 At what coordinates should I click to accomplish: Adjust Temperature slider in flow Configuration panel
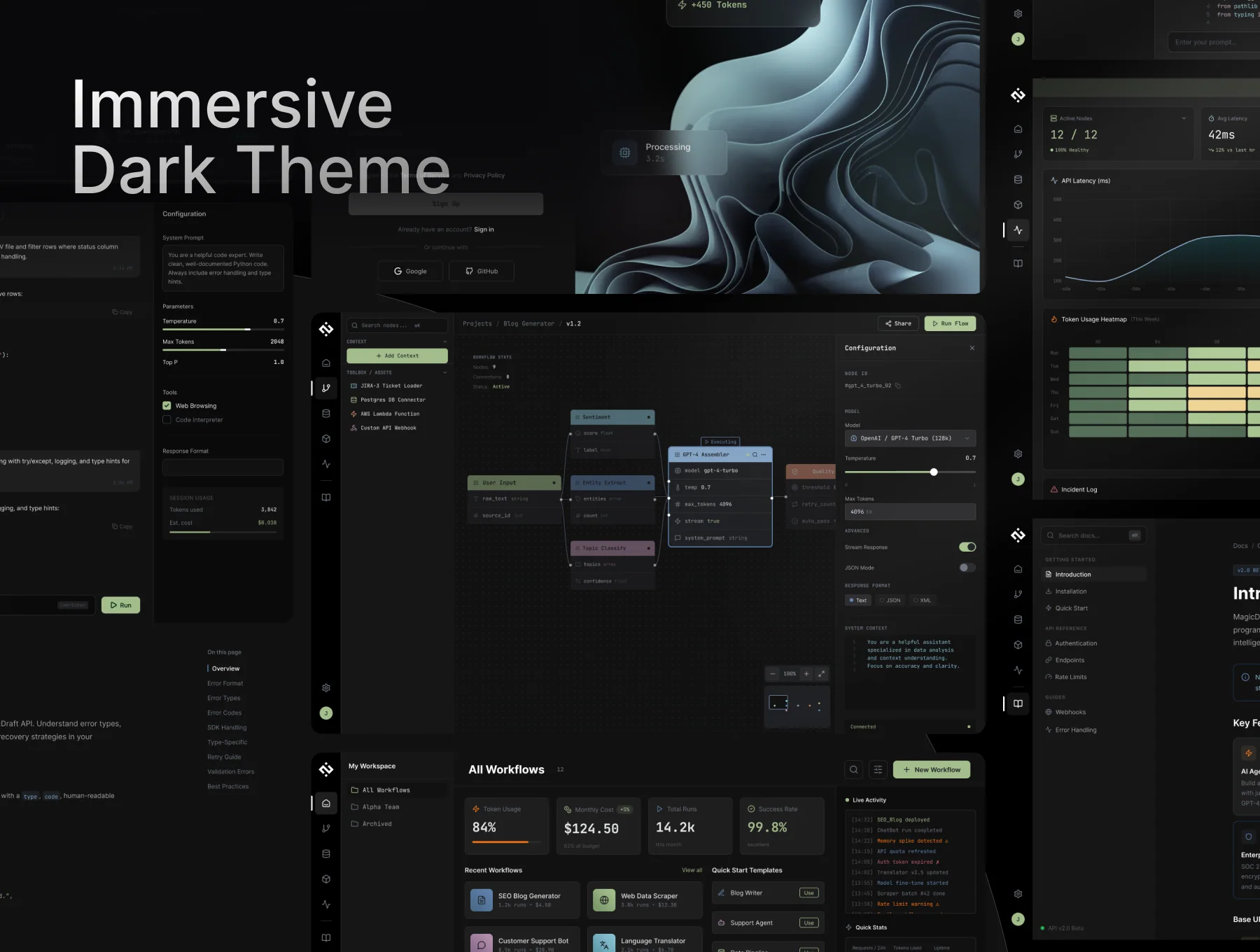point(934,472)
